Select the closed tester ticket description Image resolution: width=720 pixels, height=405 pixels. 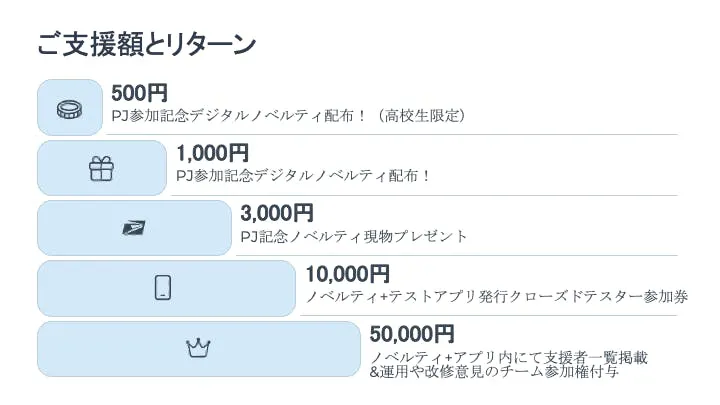(496, 297)
